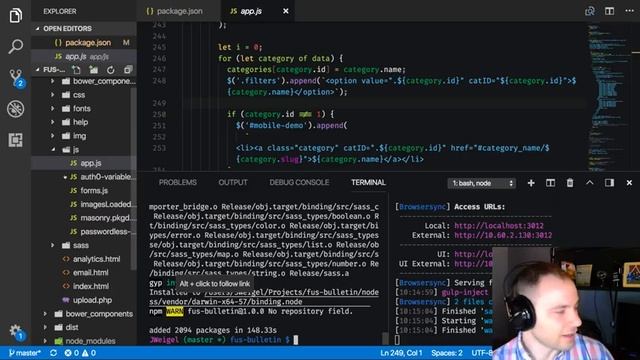Expand the sass folder
The image size is (640, 360).
click(82, 245)
